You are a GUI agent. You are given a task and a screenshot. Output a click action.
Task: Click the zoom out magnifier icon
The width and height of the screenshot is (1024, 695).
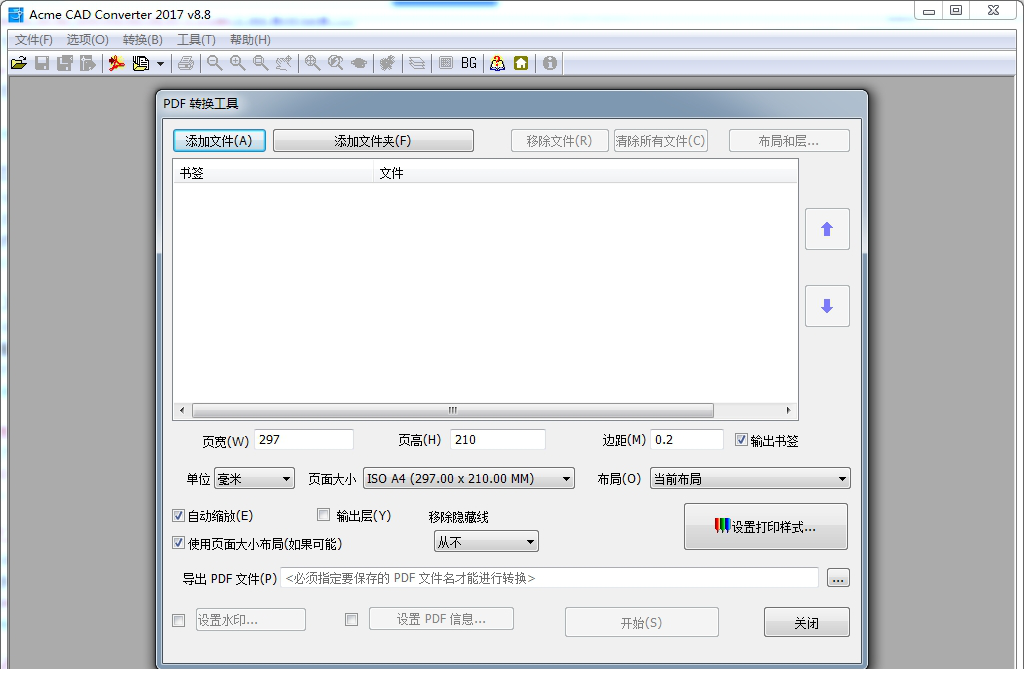click(x=214, y=63)
